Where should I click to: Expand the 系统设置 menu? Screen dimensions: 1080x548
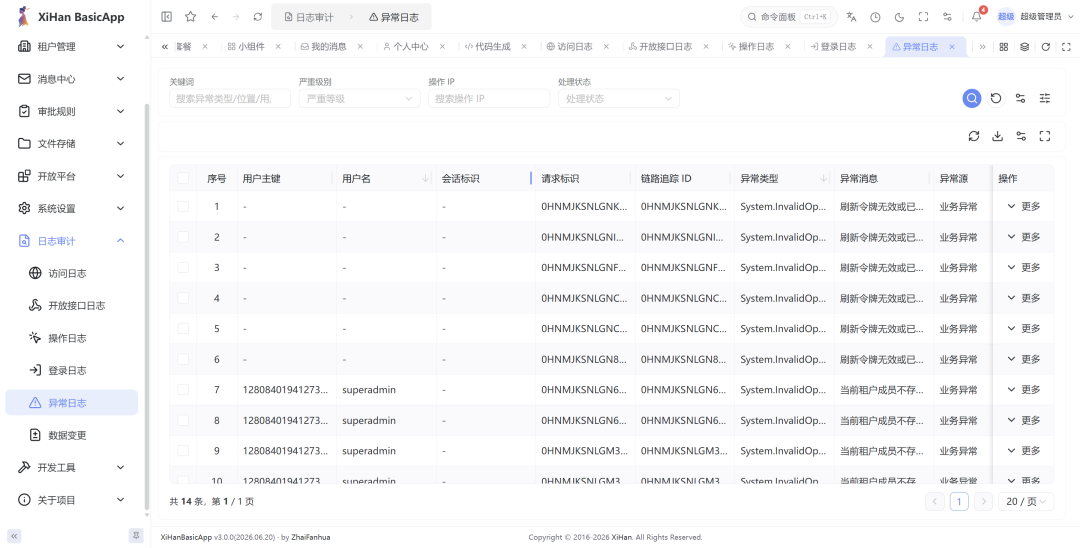(72, 209)
